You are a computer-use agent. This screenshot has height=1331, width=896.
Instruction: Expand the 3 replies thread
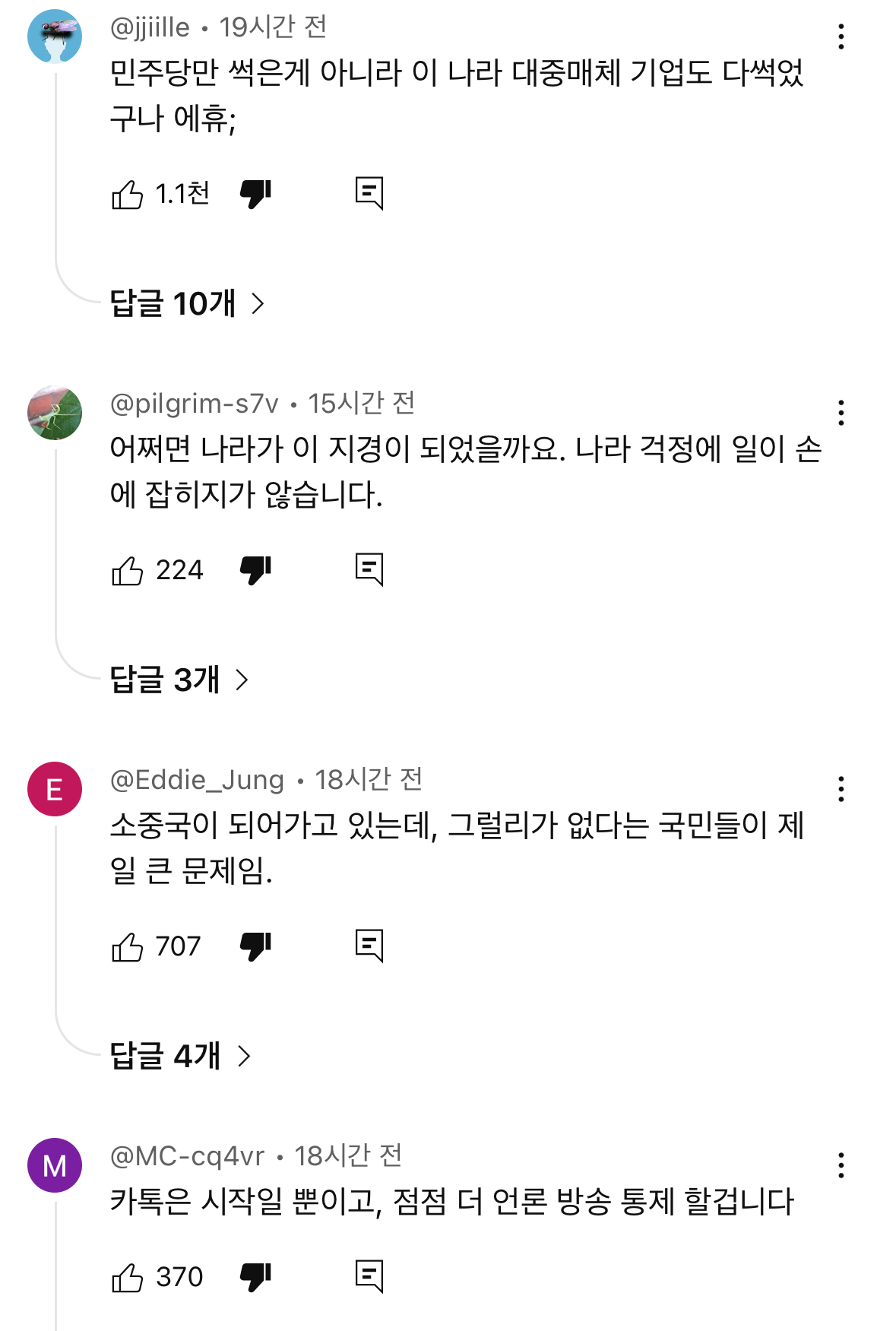click(x=179, y=680)
